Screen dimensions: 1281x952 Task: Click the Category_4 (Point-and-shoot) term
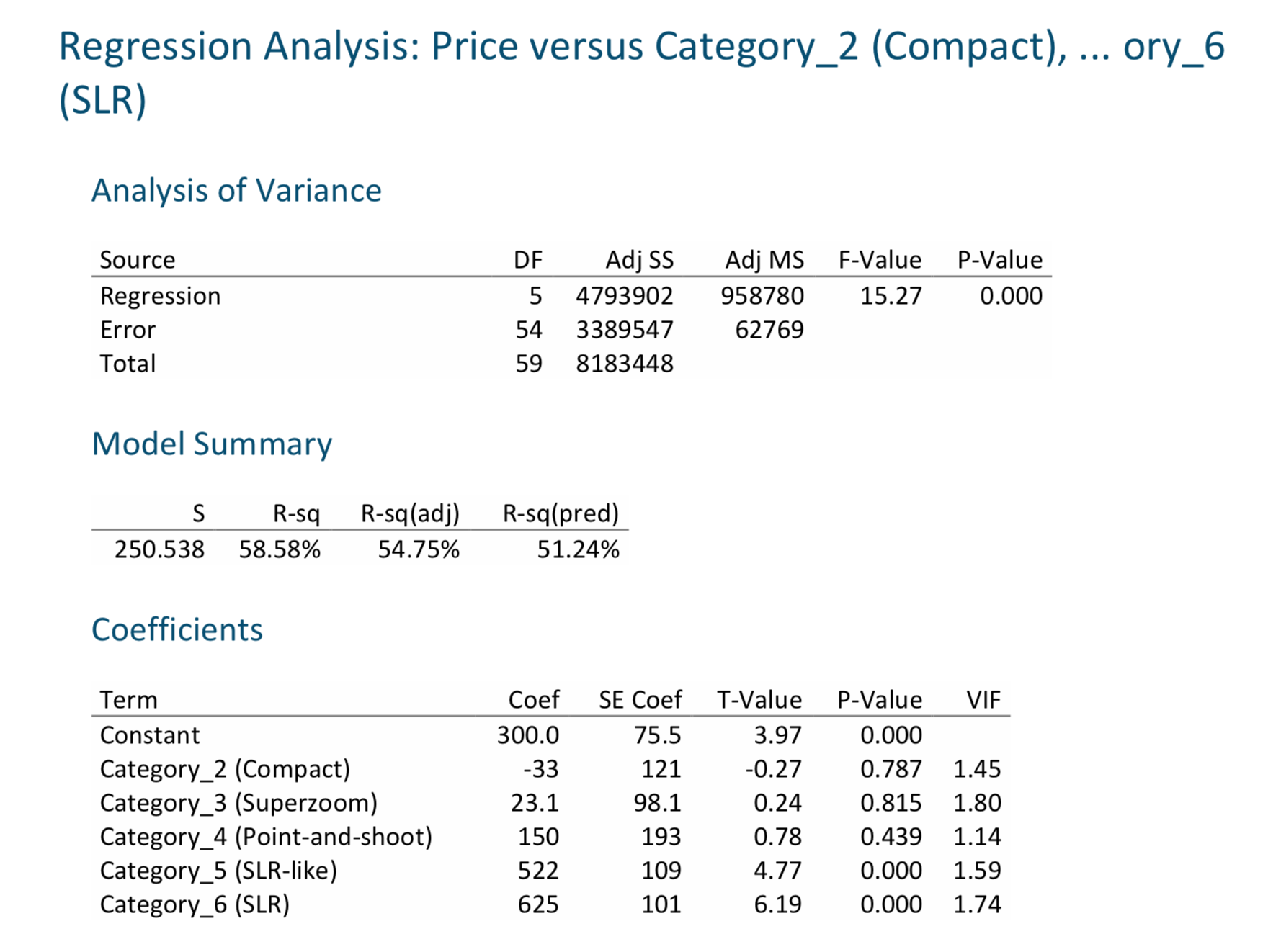[x=266, y=837]
